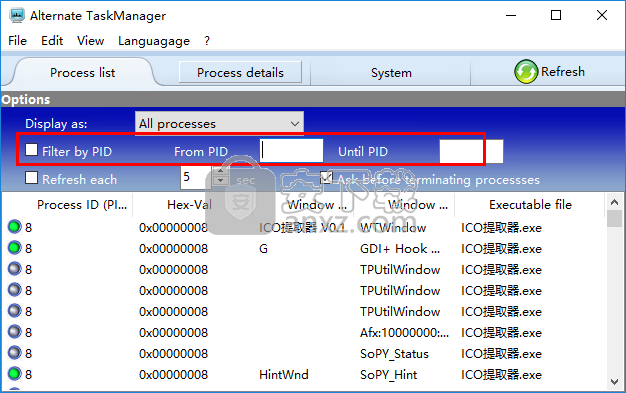Click green status icon of WTWindow row

click(x=14, y=227)
